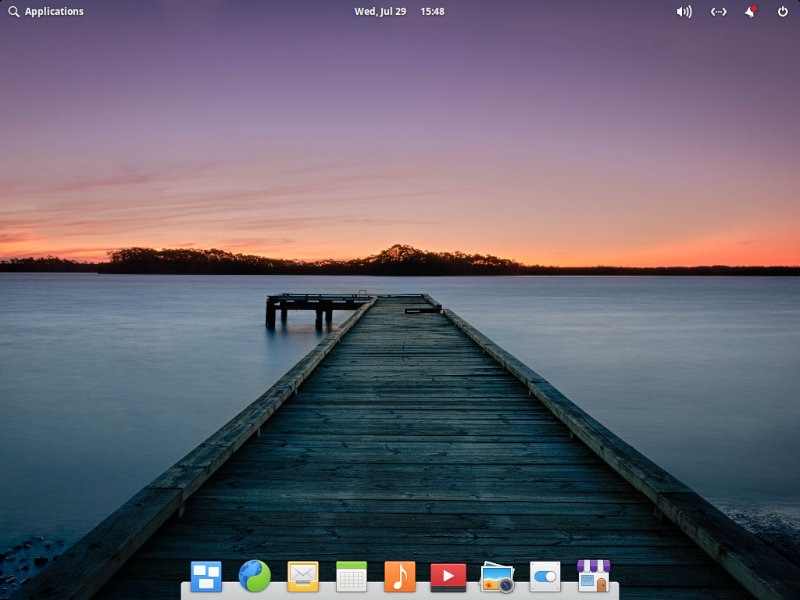
Task: Check new alerts on the notification bell
Action: click(753, 12)
